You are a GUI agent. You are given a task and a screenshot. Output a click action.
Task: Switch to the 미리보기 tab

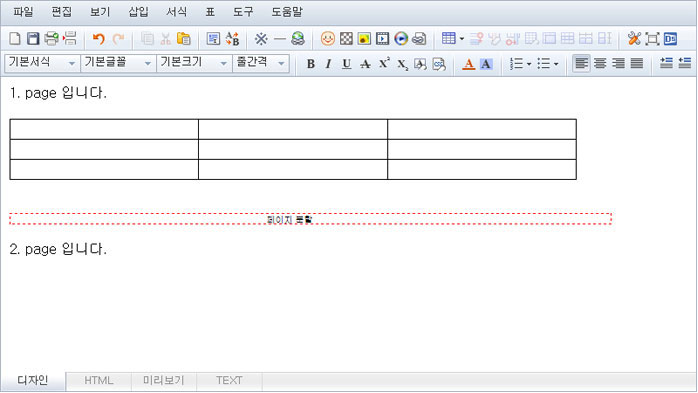point(163,381)
